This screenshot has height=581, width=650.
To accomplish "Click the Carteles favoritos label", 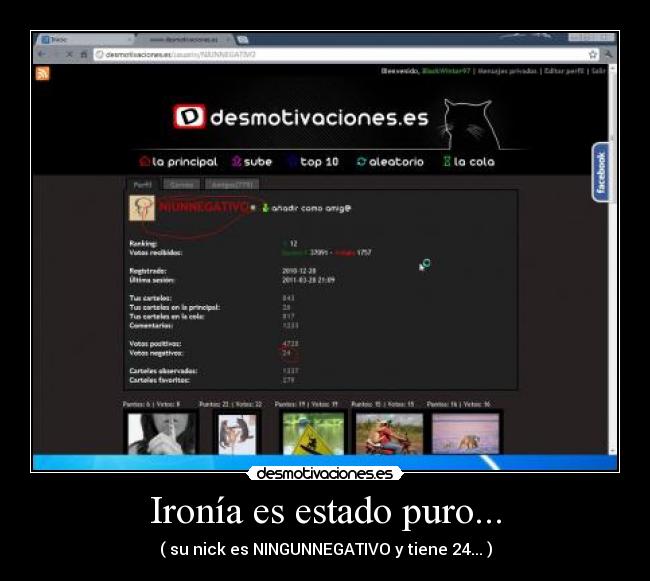I will 160,380.
